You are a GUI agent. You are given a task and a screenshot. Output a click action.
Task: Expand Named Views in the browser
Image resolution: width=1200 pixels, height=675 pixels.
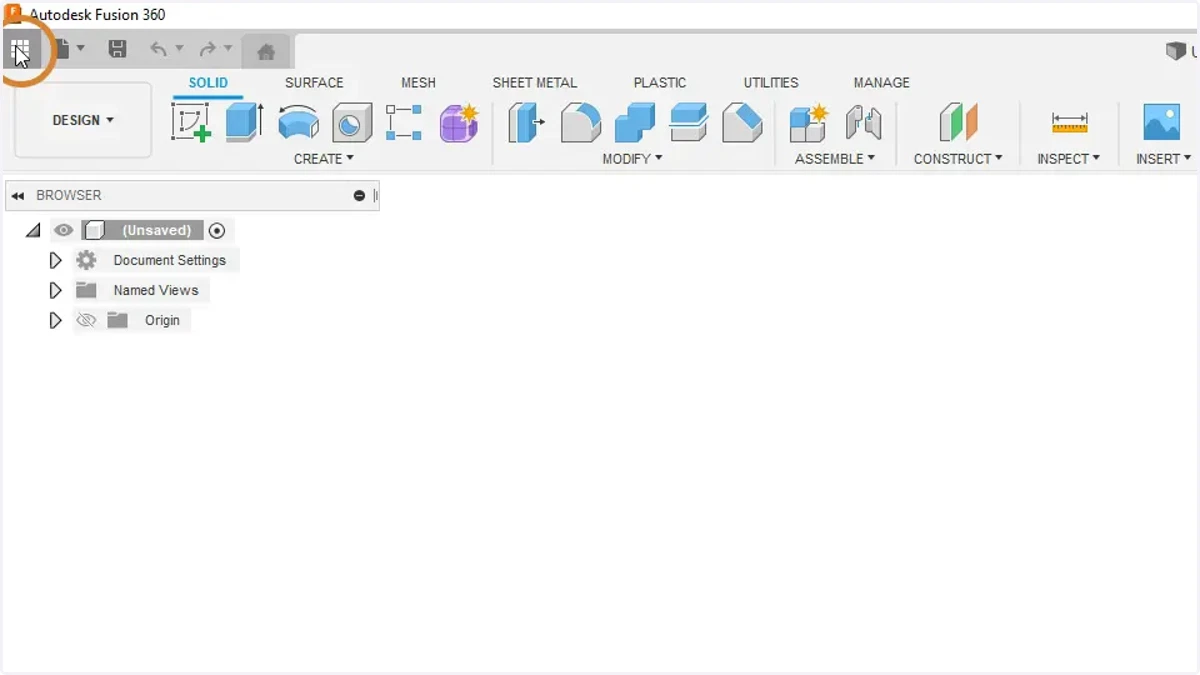point(56,290)
